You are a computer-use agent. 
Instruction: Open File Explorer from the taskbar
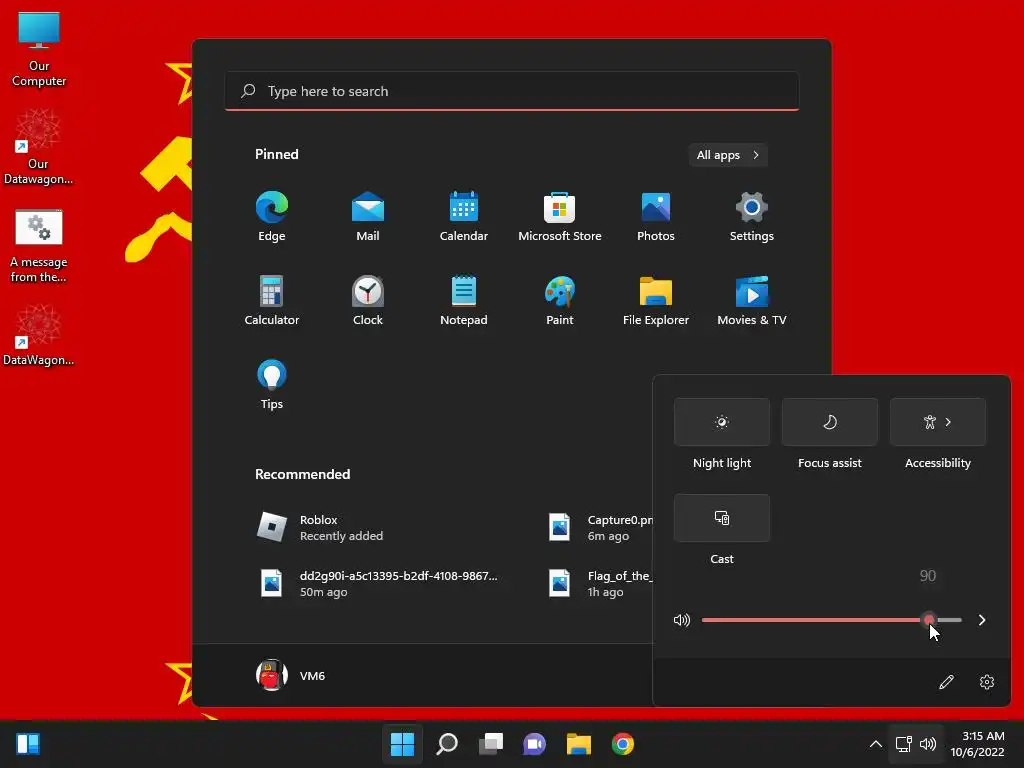579,744
